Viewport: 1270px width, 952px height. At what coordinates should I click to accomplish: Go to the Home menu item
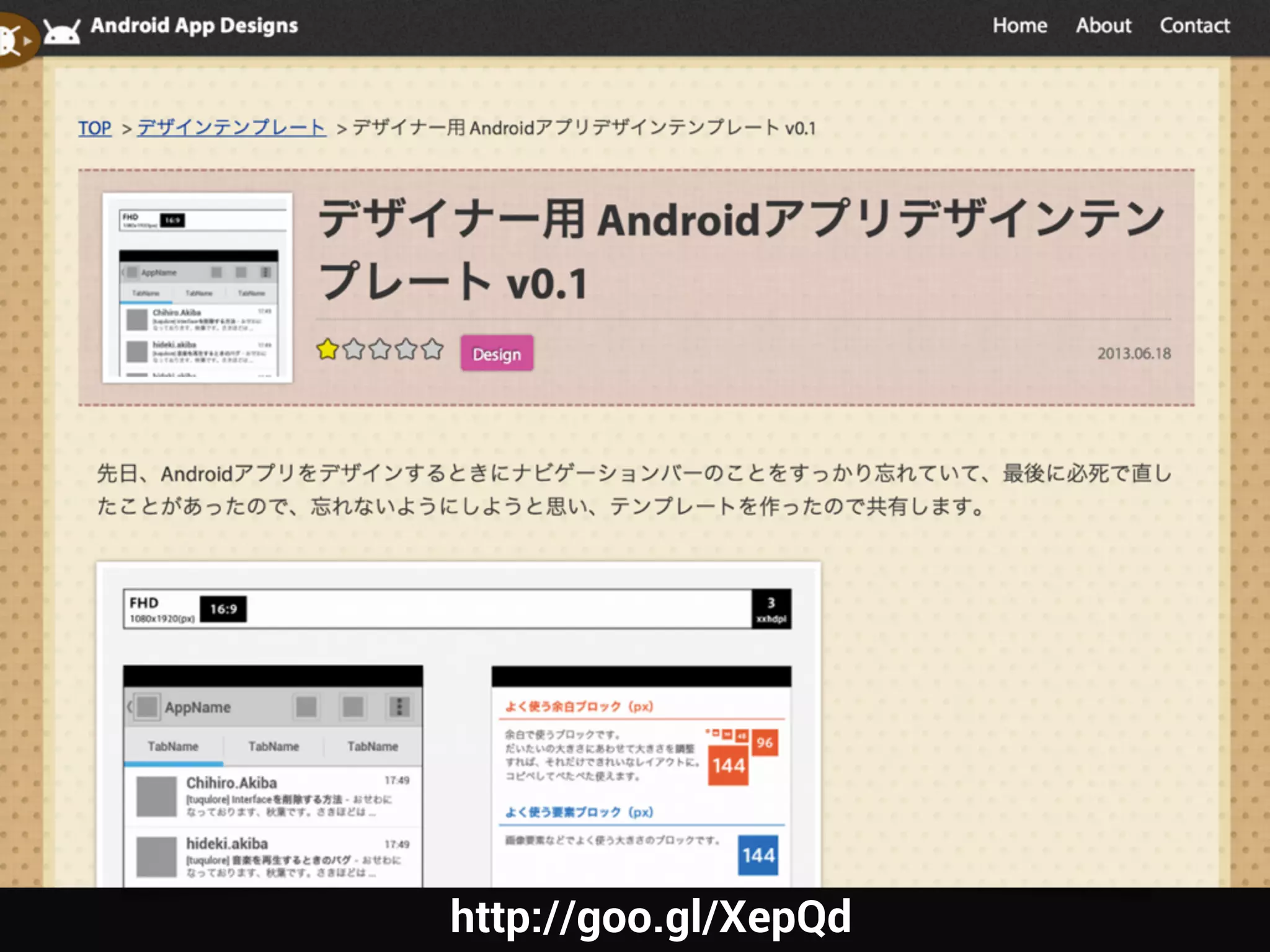1019,25
